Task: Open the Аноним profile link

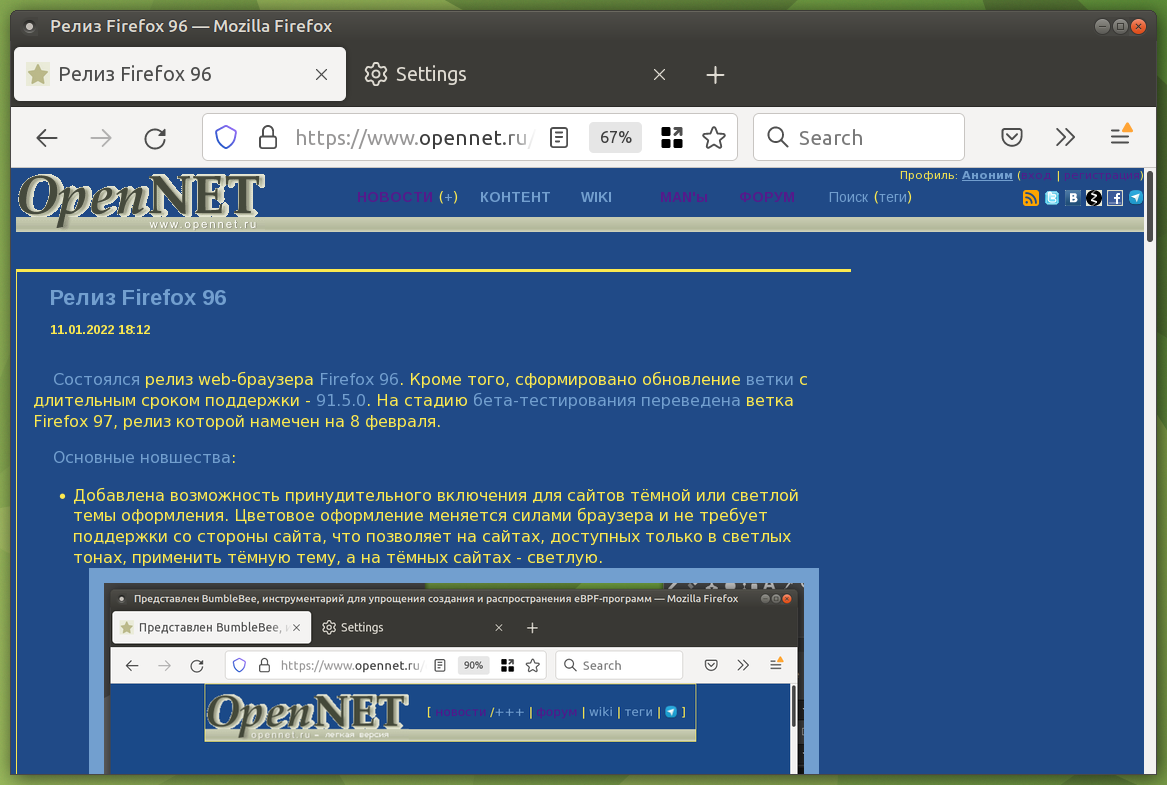Action: click(x=987, y=175)
